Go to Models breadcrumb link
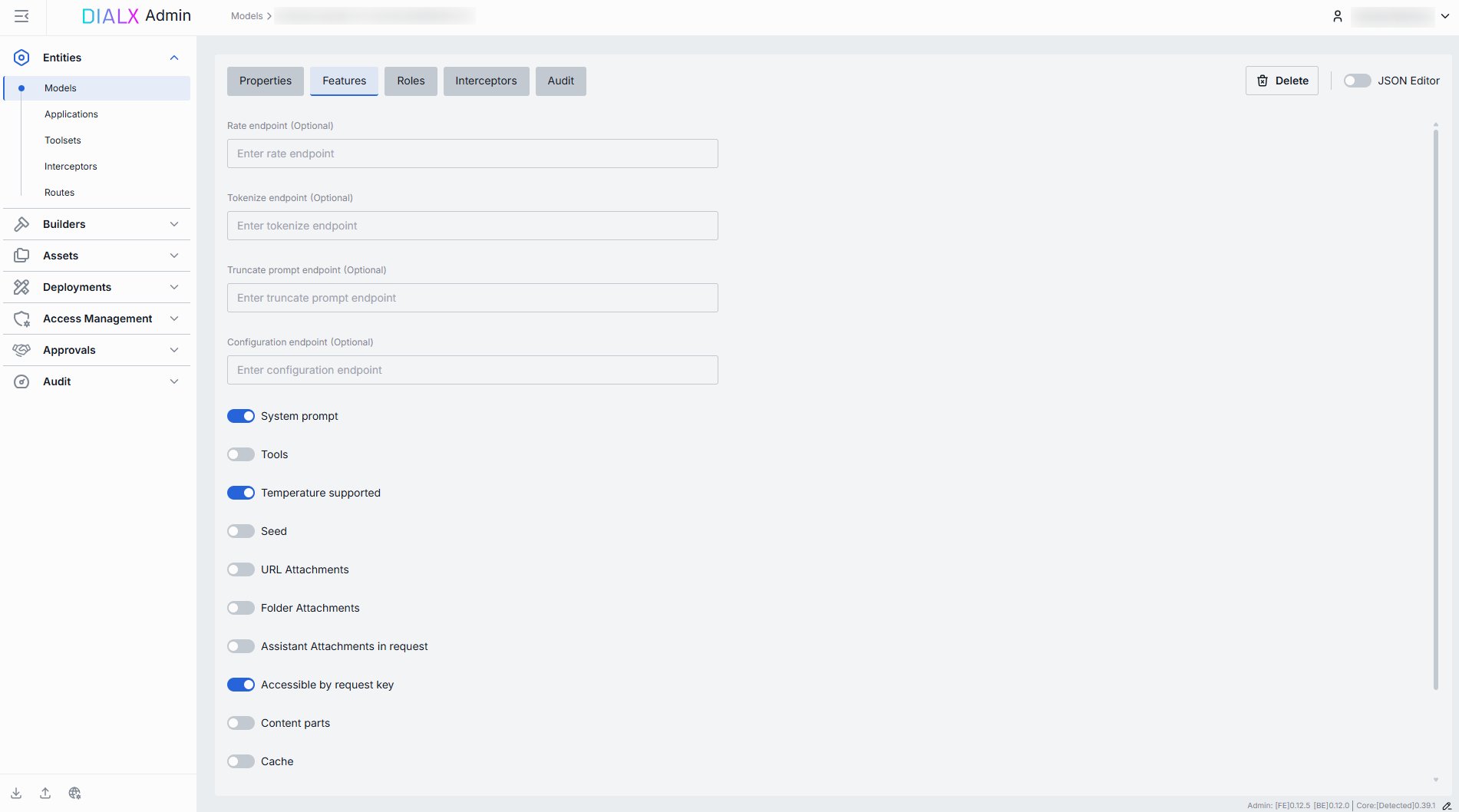 (246, 16)
